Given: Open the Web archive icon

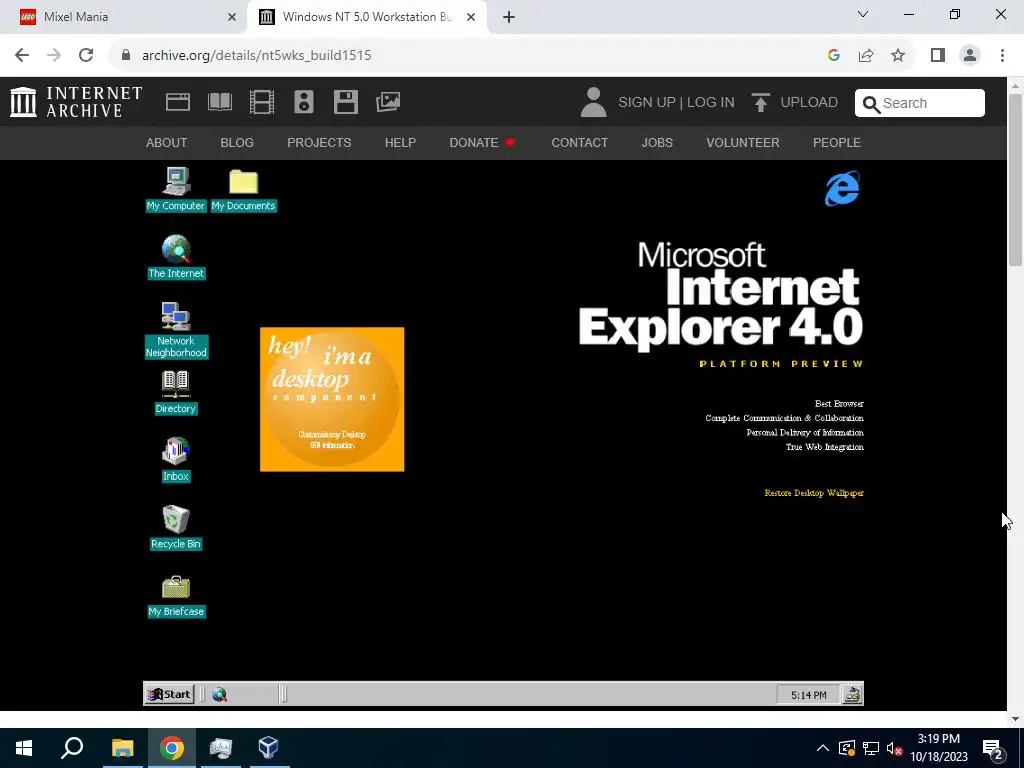Looking at the screenshot, I should (x=178, y=103).
